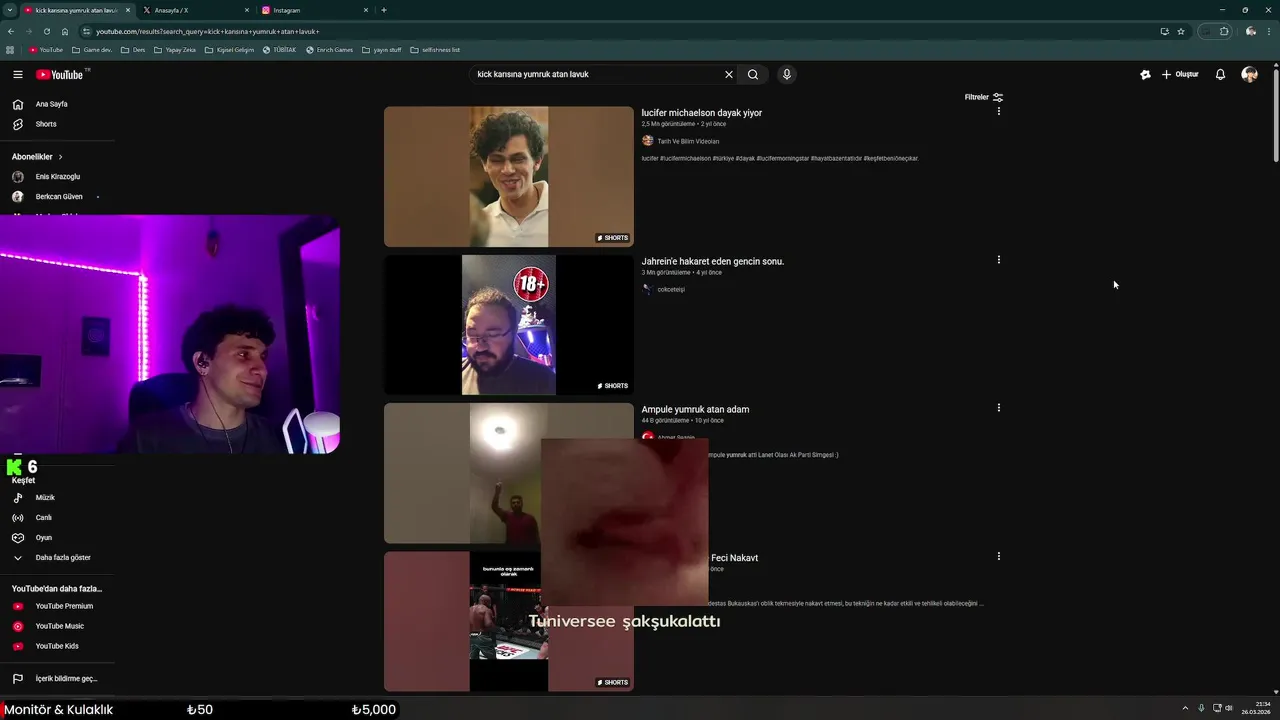
Task: Open Jahrein'e hakaret eden gencin sonu
Action: 712,261
